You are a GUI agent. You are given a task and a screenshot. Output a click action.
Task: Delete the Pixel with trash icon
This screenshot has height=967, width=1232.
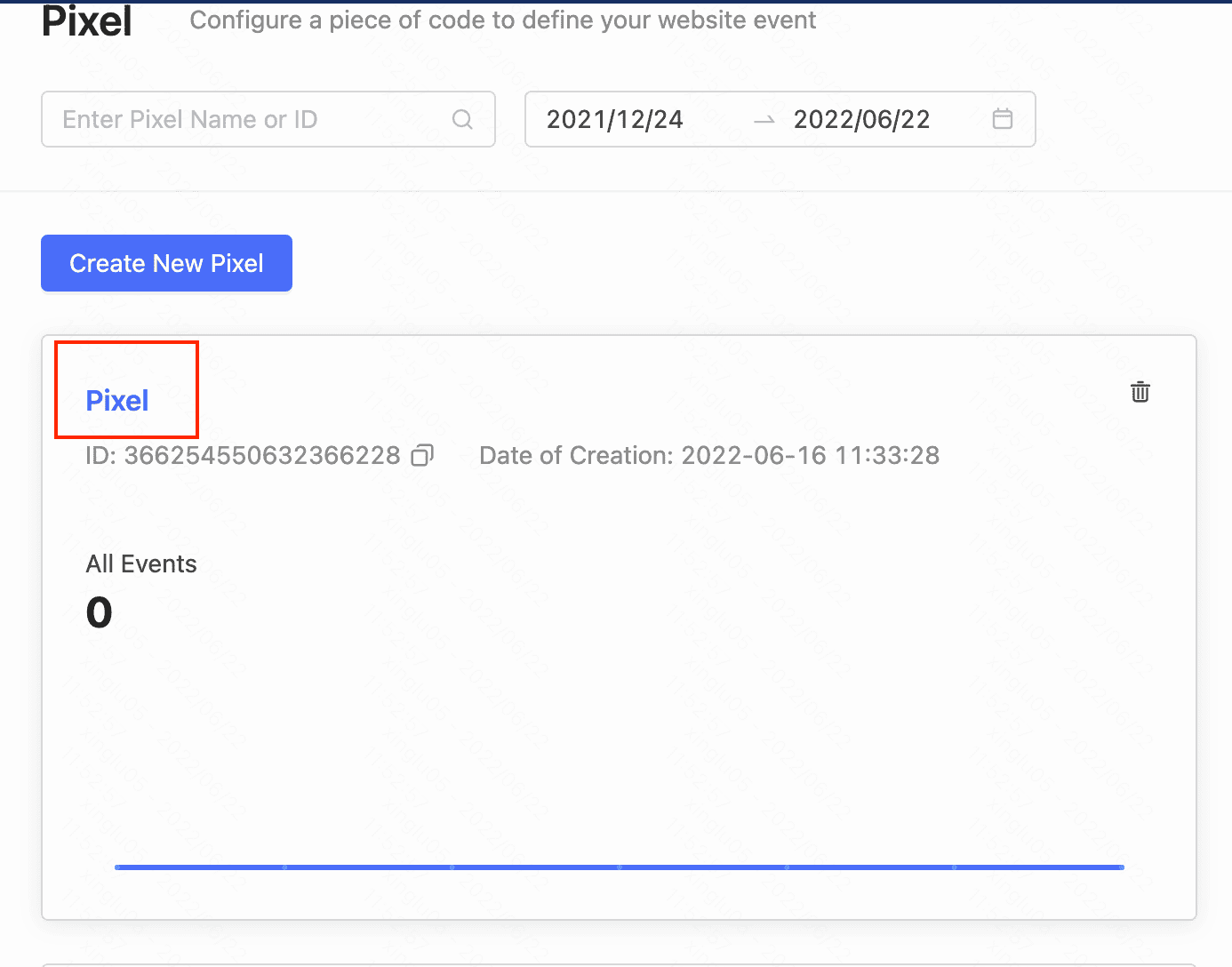1140,392
